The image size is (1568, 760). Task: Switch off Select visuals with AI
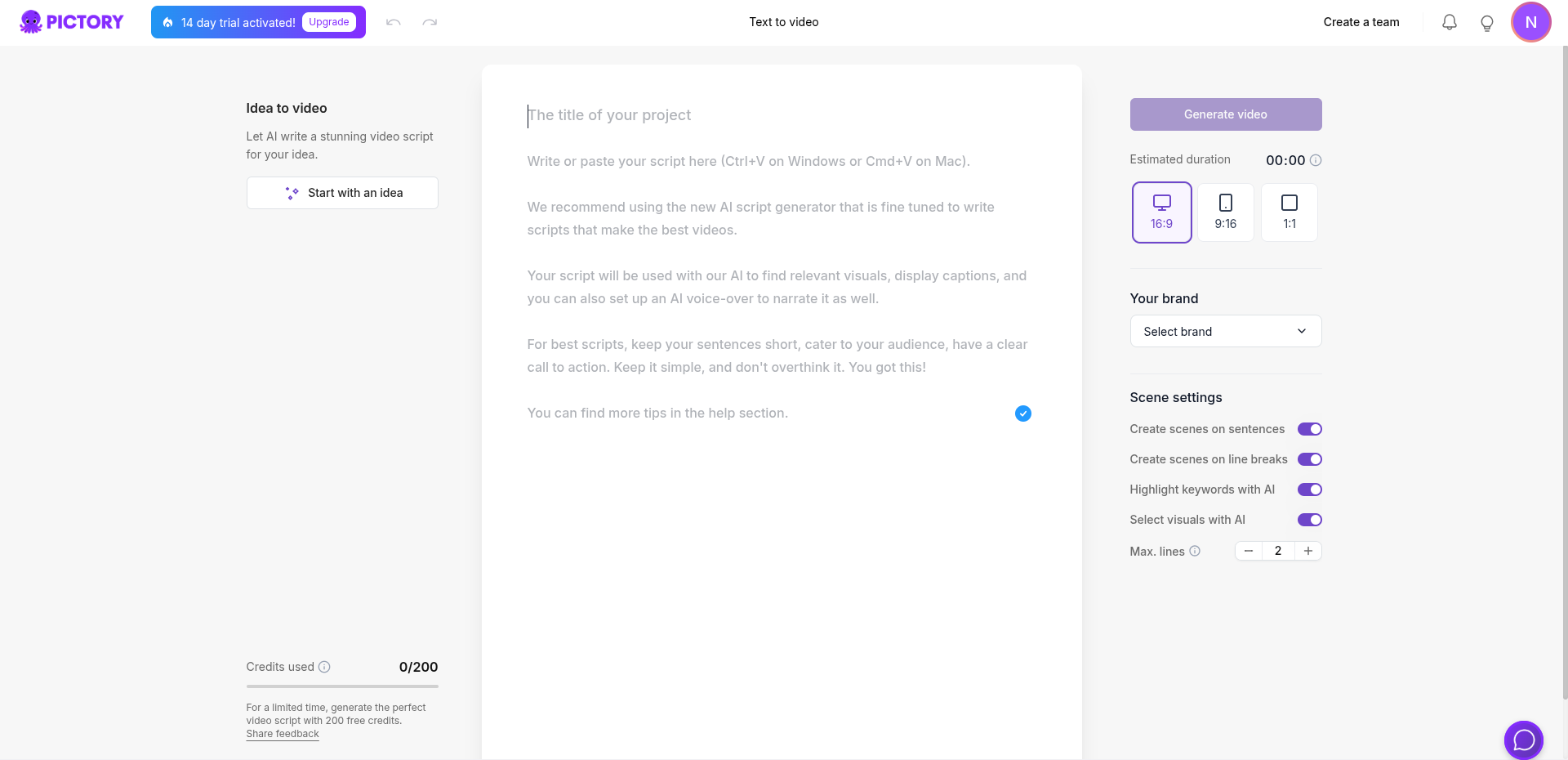pos(1309,520)
